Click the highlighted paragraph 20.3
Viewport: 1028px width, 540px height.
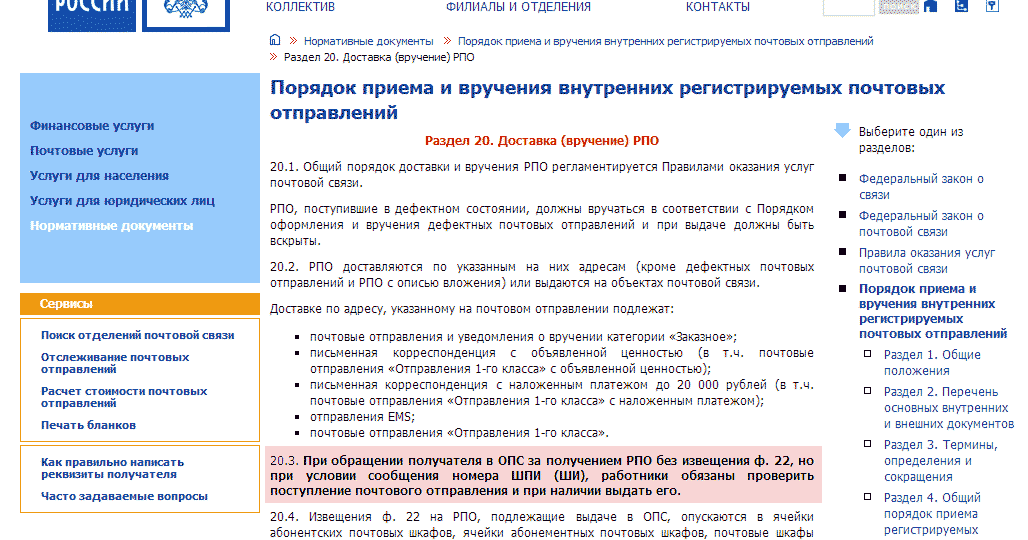tap(542, 476)
